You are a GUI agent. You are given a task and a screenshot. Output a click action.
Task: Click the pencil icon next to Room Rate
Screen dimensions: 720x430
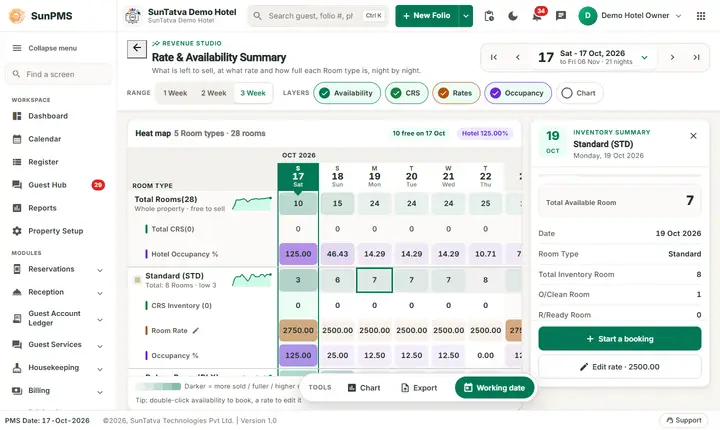click(196, 330)
